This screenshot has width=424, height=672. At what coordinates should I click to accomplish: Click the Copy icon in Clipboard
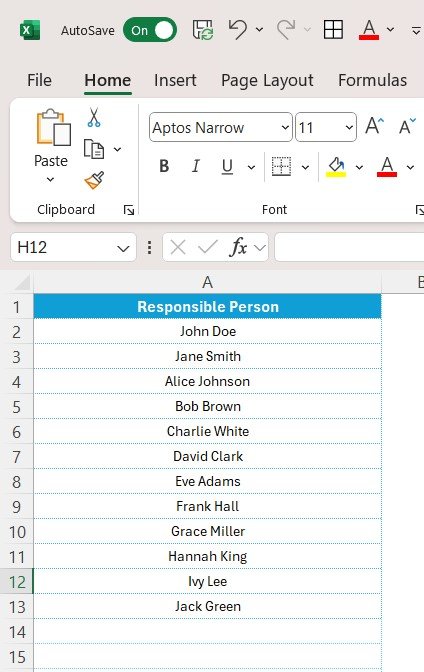pos(93,149)
